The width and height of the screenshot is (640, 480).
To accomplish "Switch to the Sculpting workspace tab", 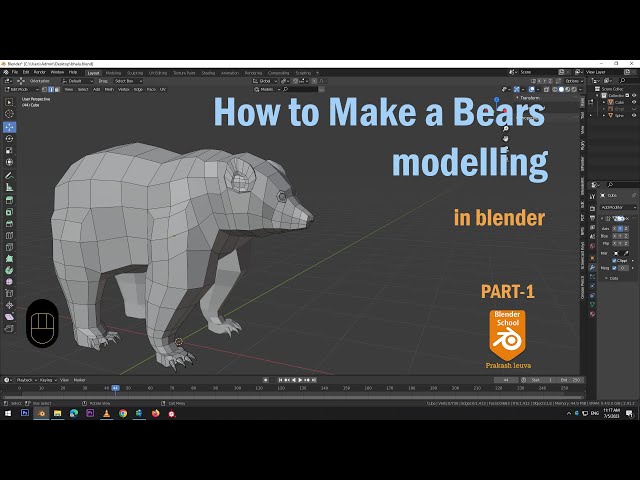I will (x=135, y=73).
